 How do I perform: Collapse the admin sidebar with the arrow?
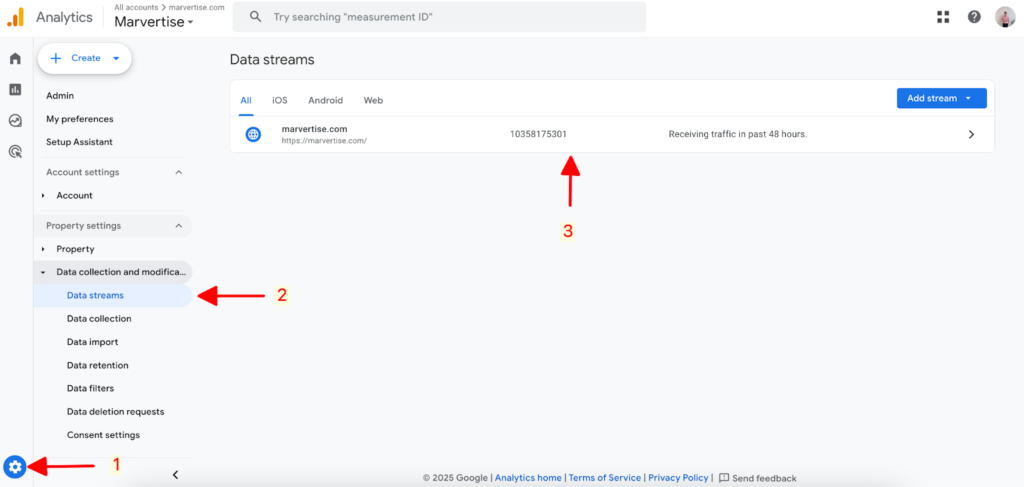(x=175, y=475)
